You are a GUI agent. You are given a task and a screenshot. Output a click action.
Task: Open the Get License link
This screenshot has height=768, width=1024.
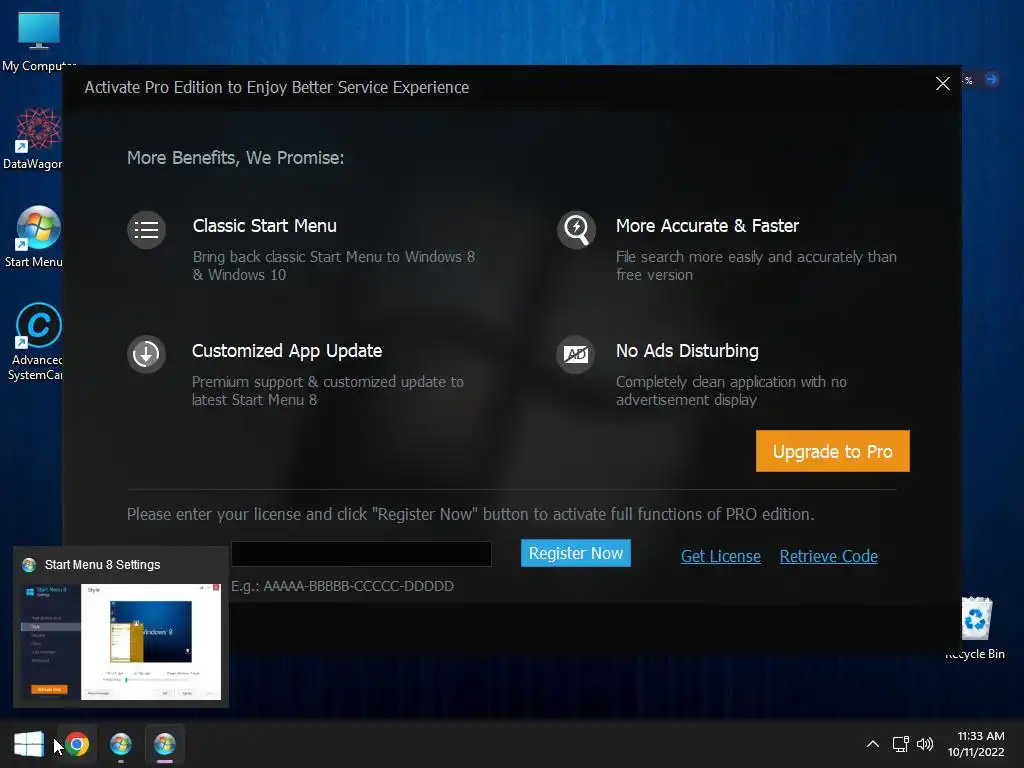(x=720, y=556)
